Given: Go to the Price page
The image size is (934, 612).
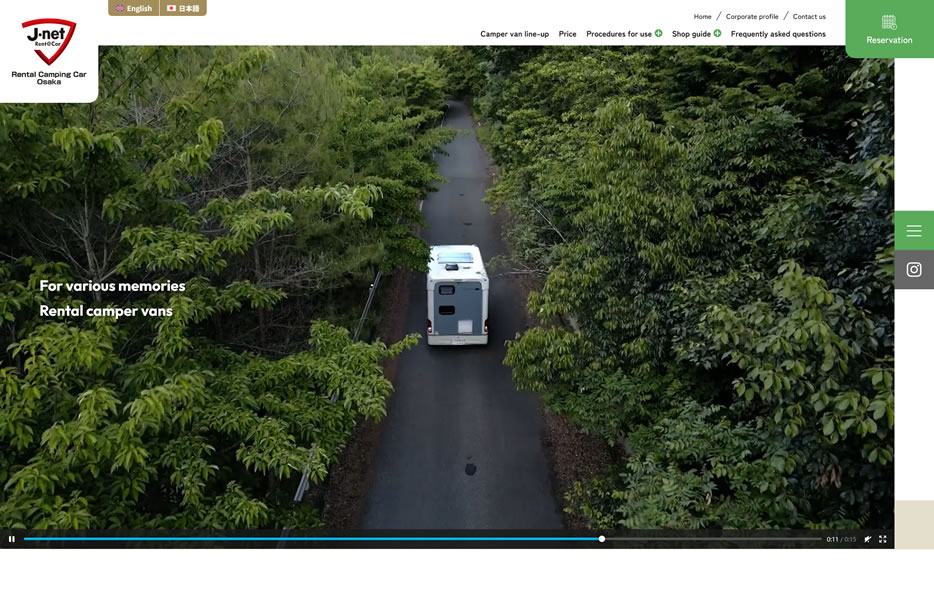Looking at the screenshot, I should click(567, 34).
